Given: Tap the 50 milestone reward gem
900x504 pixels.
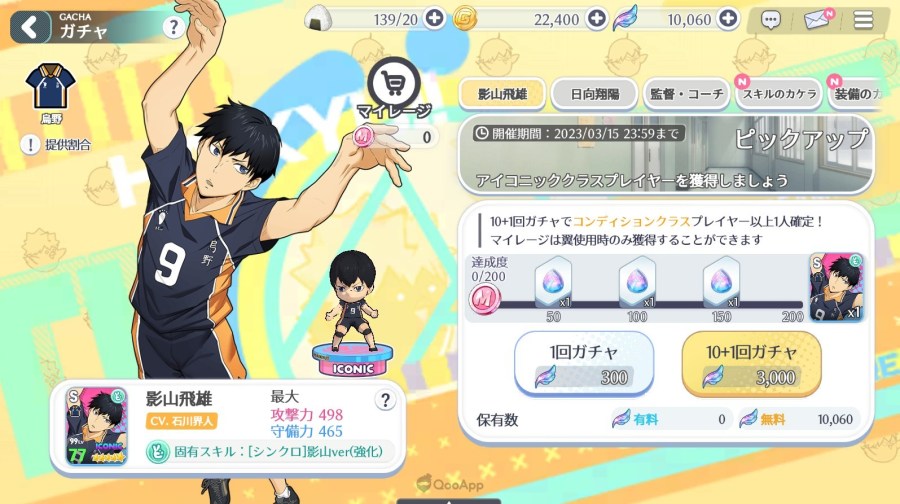Looking at the screenshot, I should tap(553, 283).
